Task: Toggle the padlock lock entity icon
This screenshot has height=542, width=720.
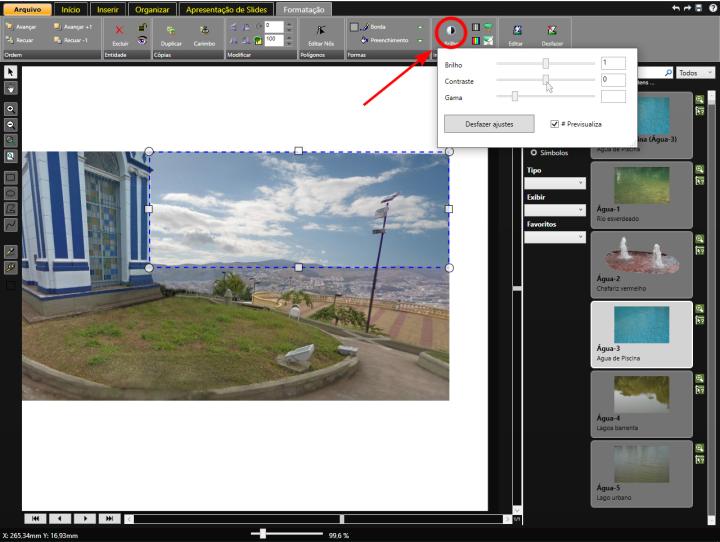Action: tap(143, 28)
